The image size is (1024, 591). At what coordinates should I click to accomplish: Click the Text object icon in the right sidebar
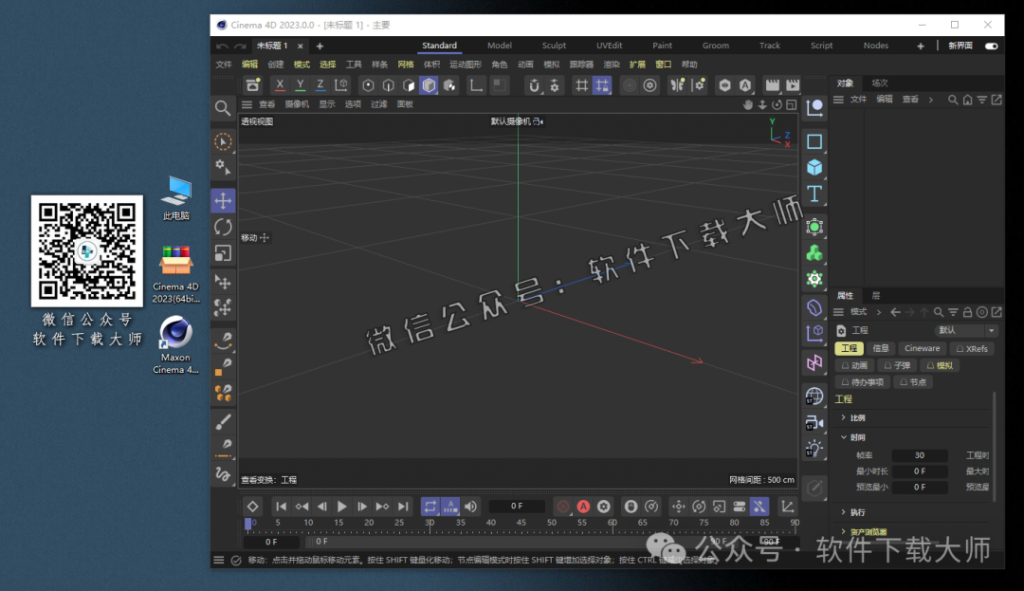pos(814,196)
